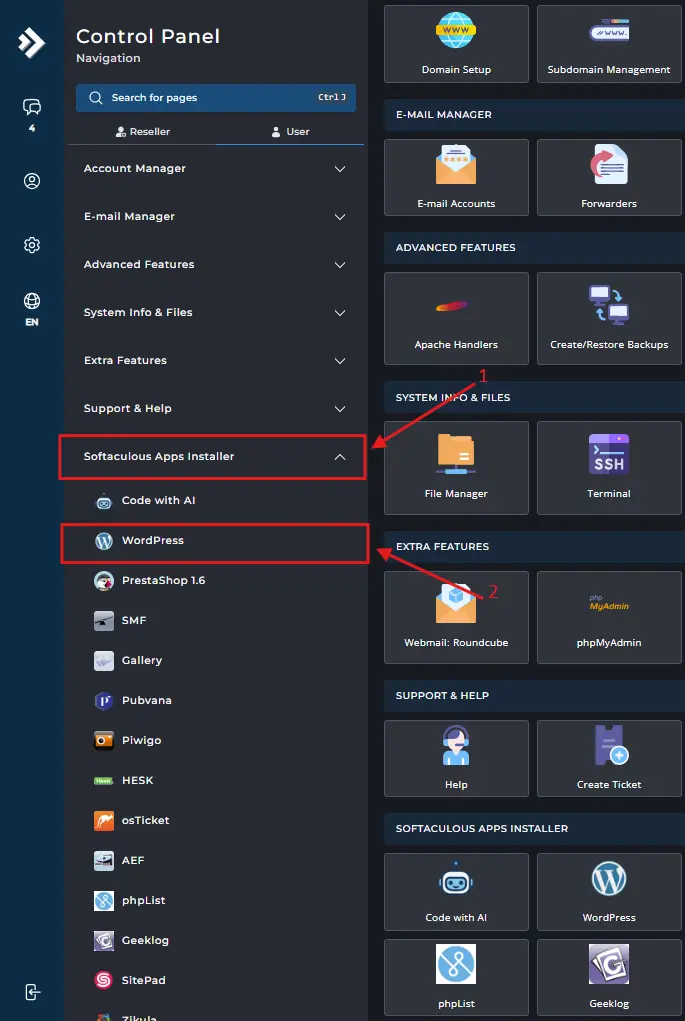Expand System Info & Files chevron
This screenshot has height=1021, width=685.
point(340,313)
